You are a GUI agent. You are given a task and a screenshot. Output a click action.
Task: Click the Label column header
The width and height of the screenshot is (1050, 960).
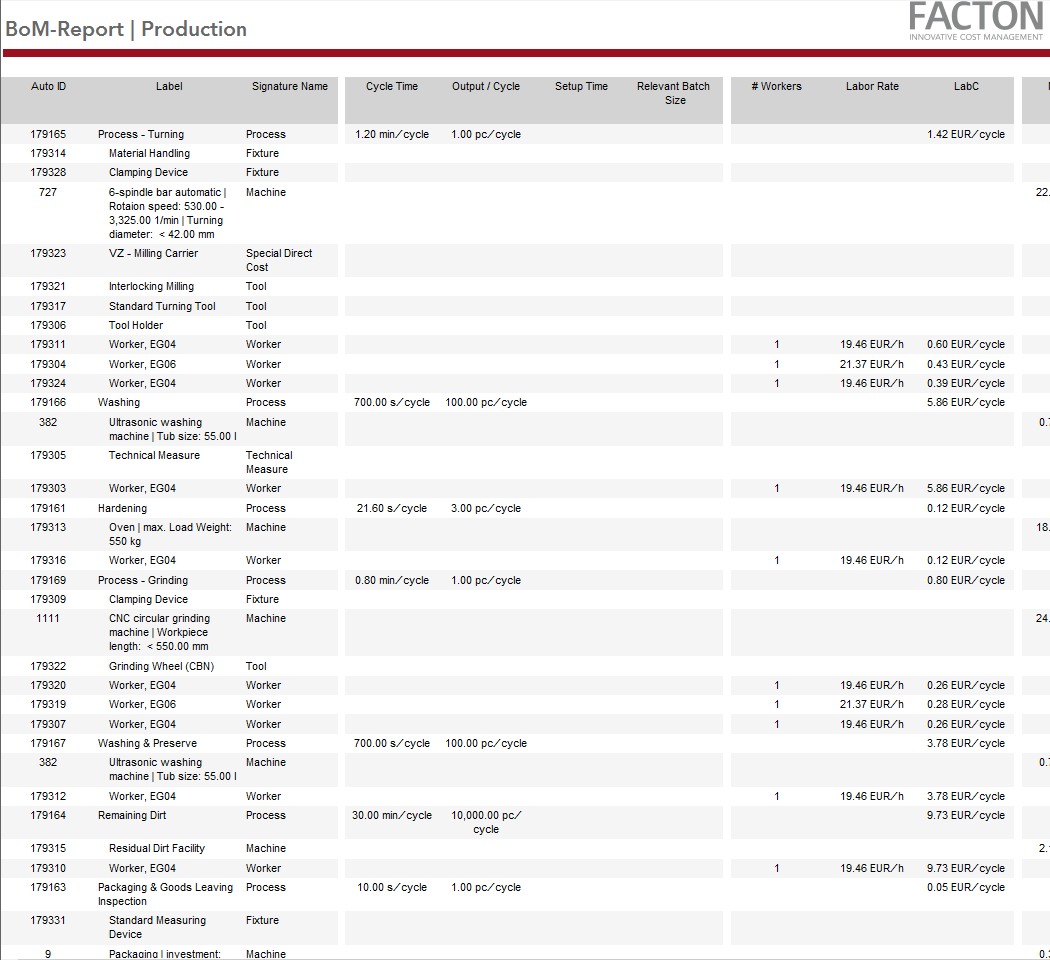click(169, 87)
